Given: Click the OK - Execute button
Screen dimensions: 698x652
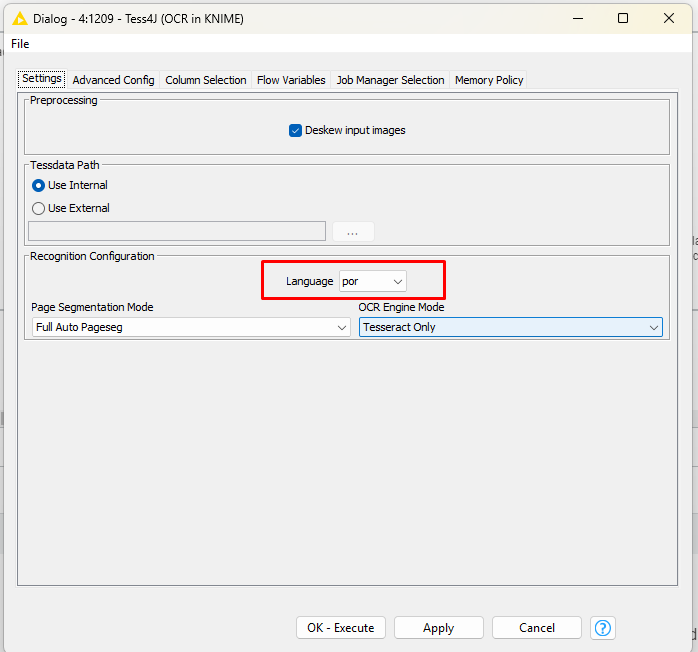Looking at the screenshot, I should (x=341, y=628).
